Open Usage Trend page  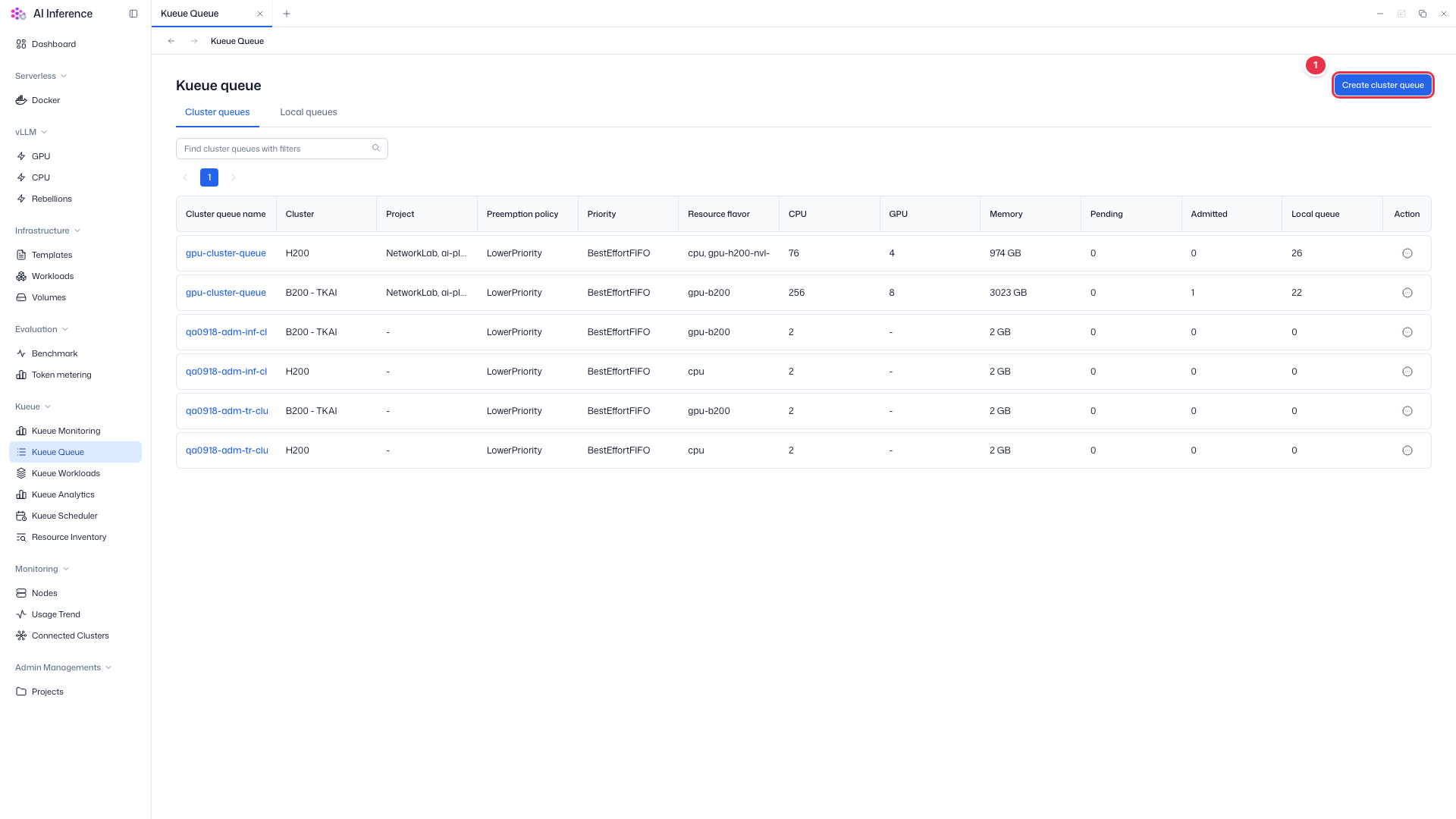tap(75, 614)
